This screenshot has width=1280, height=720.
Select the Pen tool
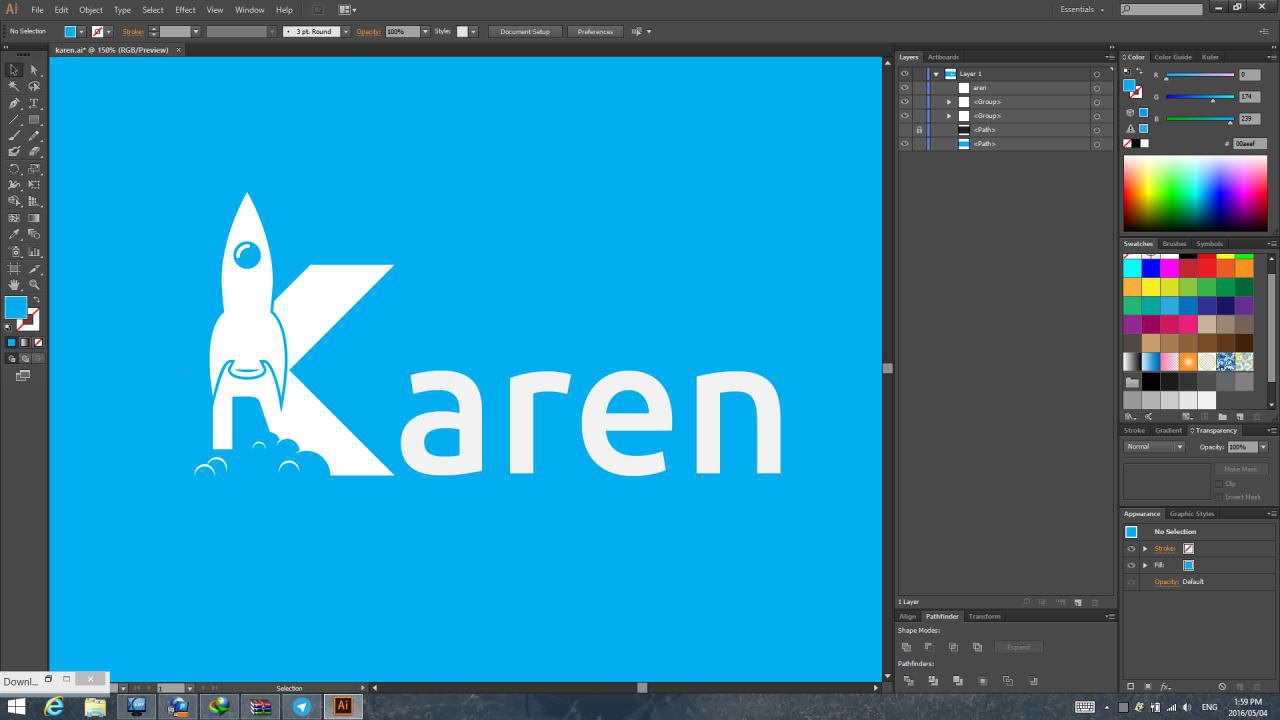click(14, 103)
